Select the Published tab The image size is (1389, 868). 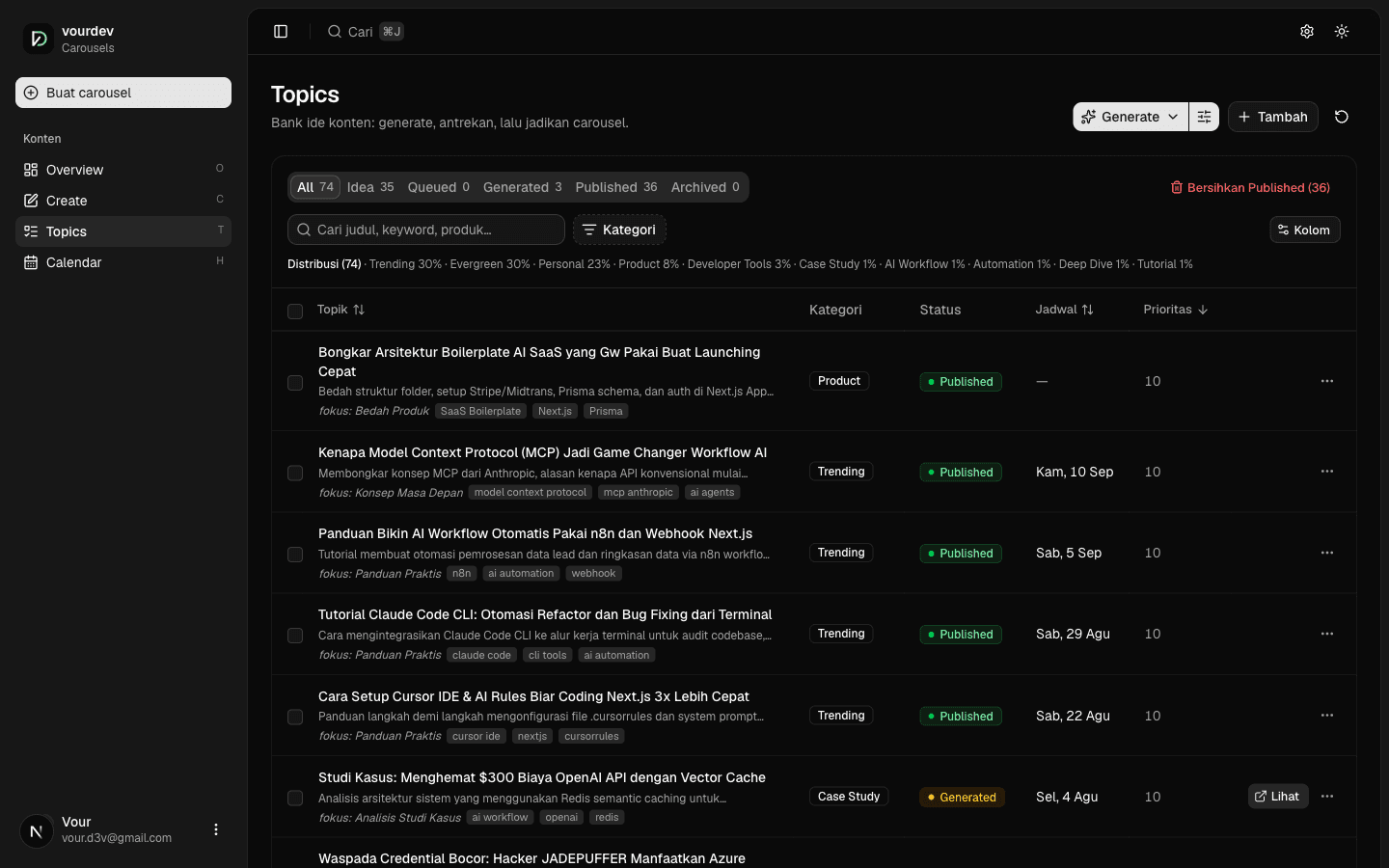(x=616, y=187)
